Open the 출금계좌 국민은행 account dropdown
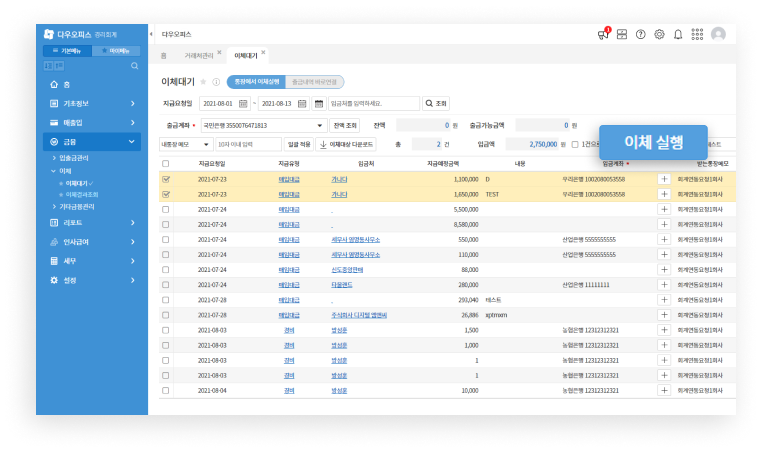The width and height of the screenshot is (761, 452). [x=264, y=125]
